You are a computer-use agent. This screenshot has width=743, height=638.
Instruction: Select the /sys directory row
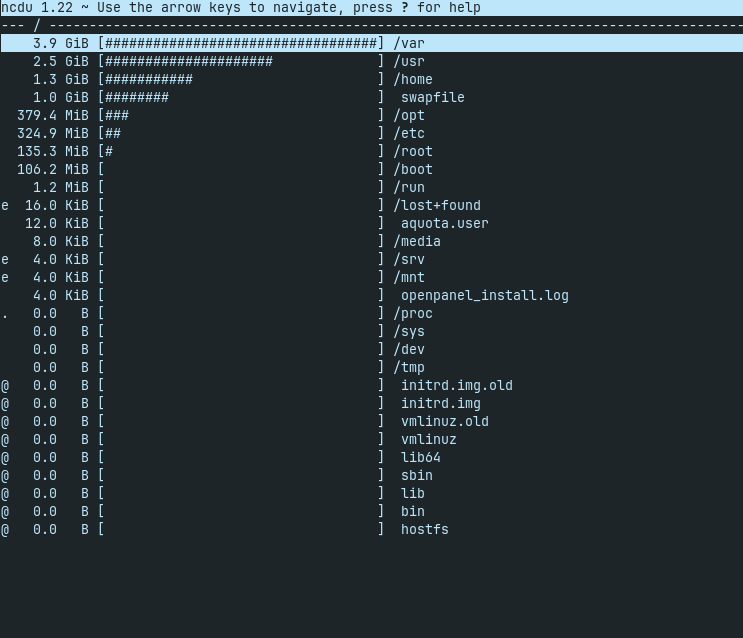[372, 331]
